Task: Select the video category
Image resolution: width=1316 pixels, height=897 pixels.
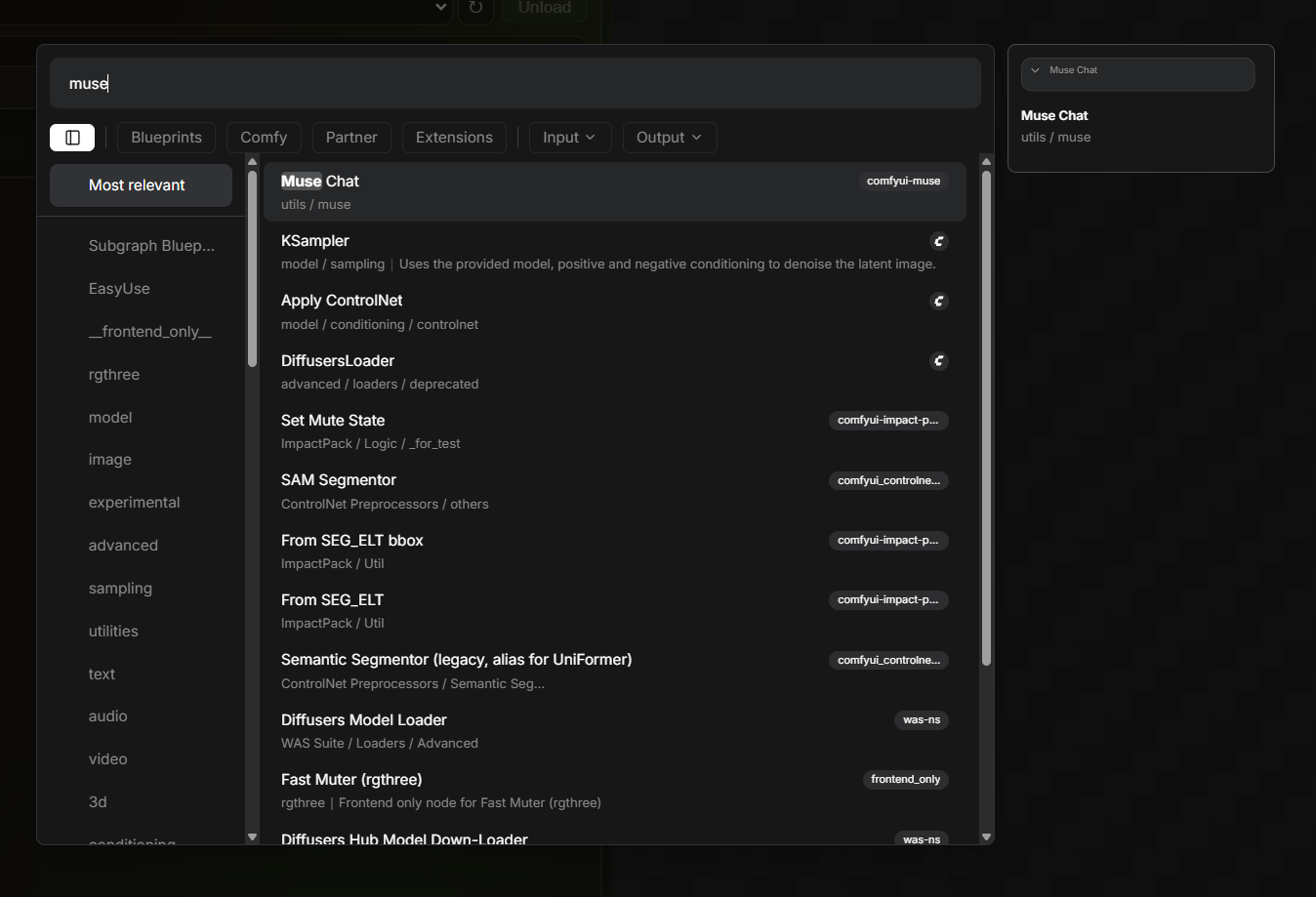Action: tap(141, 759)
